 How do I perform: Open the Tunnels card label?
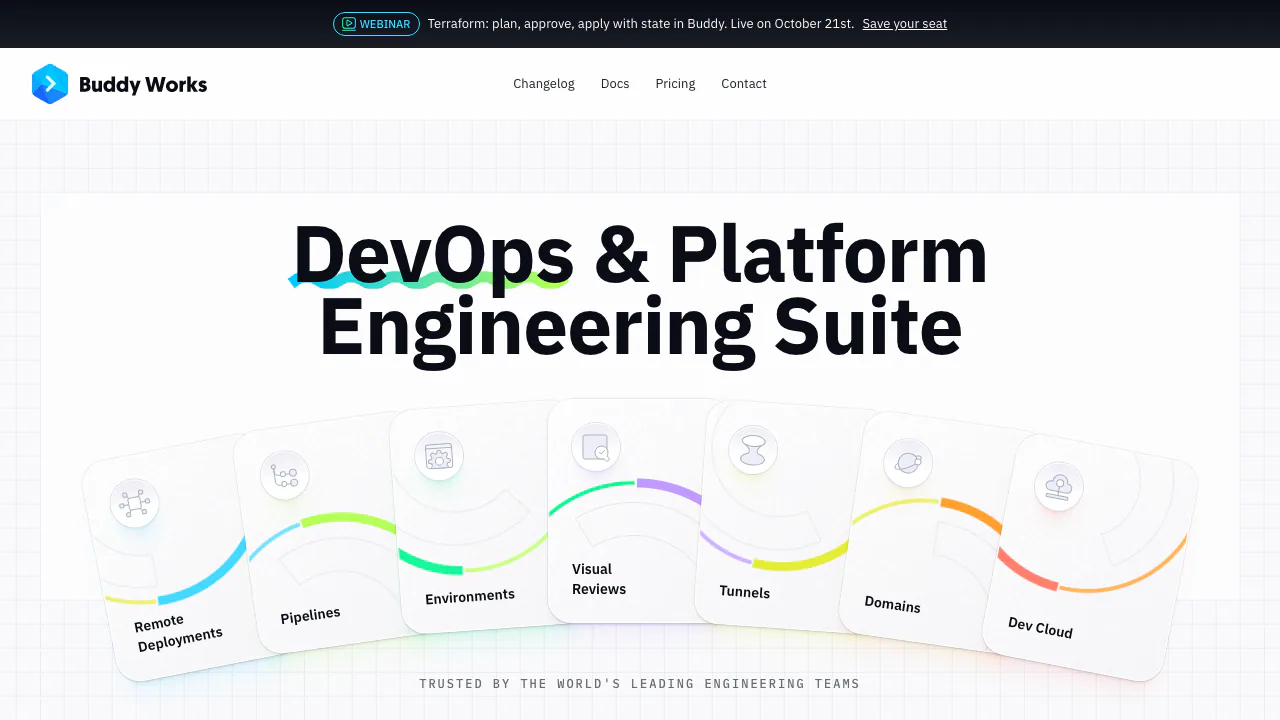[x=745, y=592]
